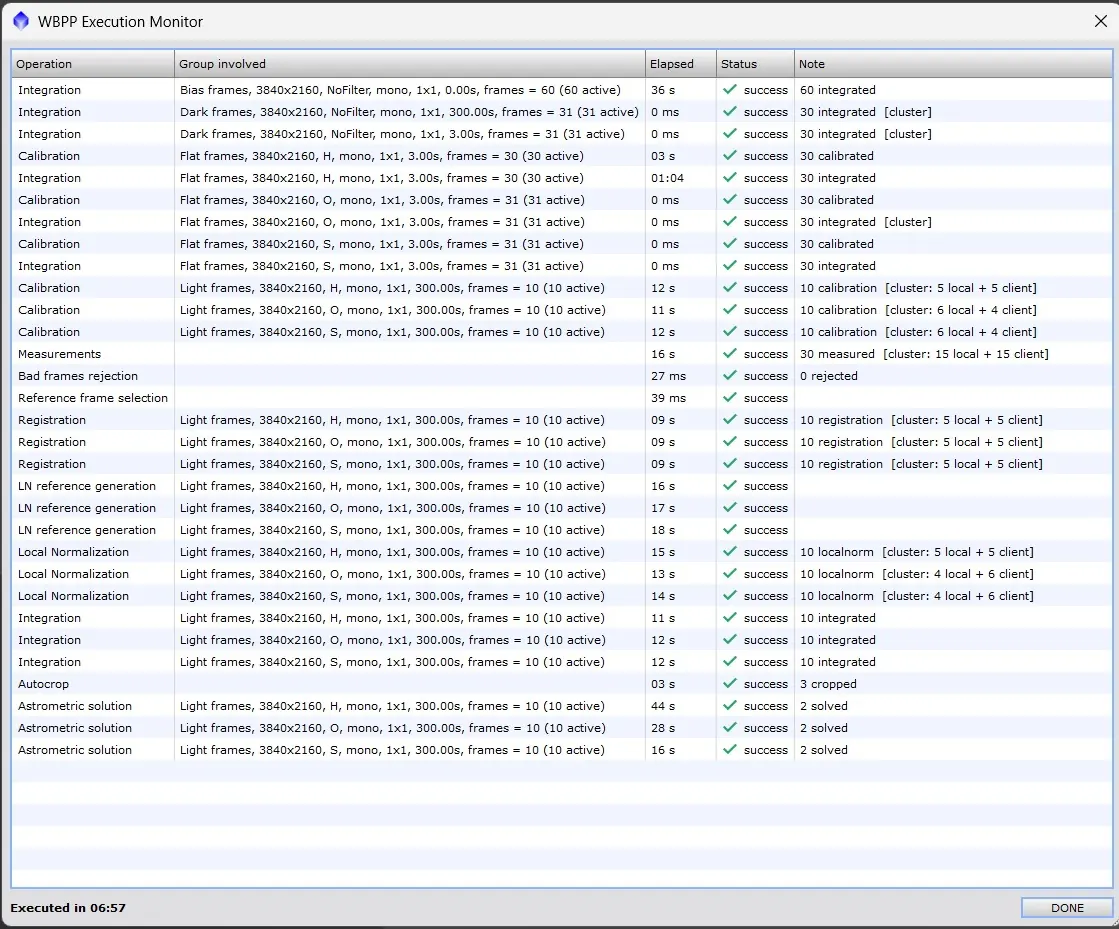Click checkmark in the 15 s elapsed row
1119x929 pixels.
[729, 552]
